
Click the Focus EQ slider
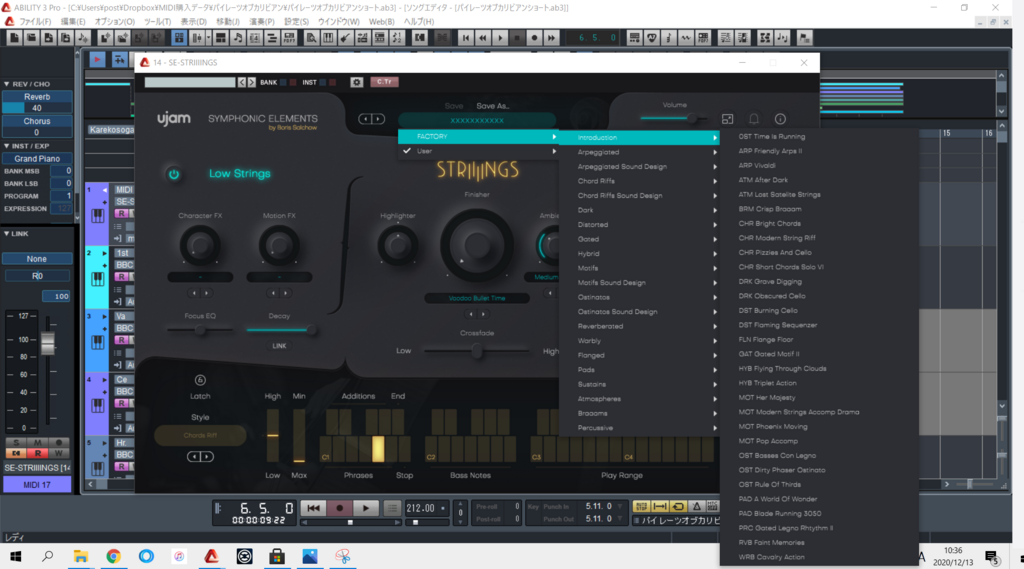(x=200, y=330)
